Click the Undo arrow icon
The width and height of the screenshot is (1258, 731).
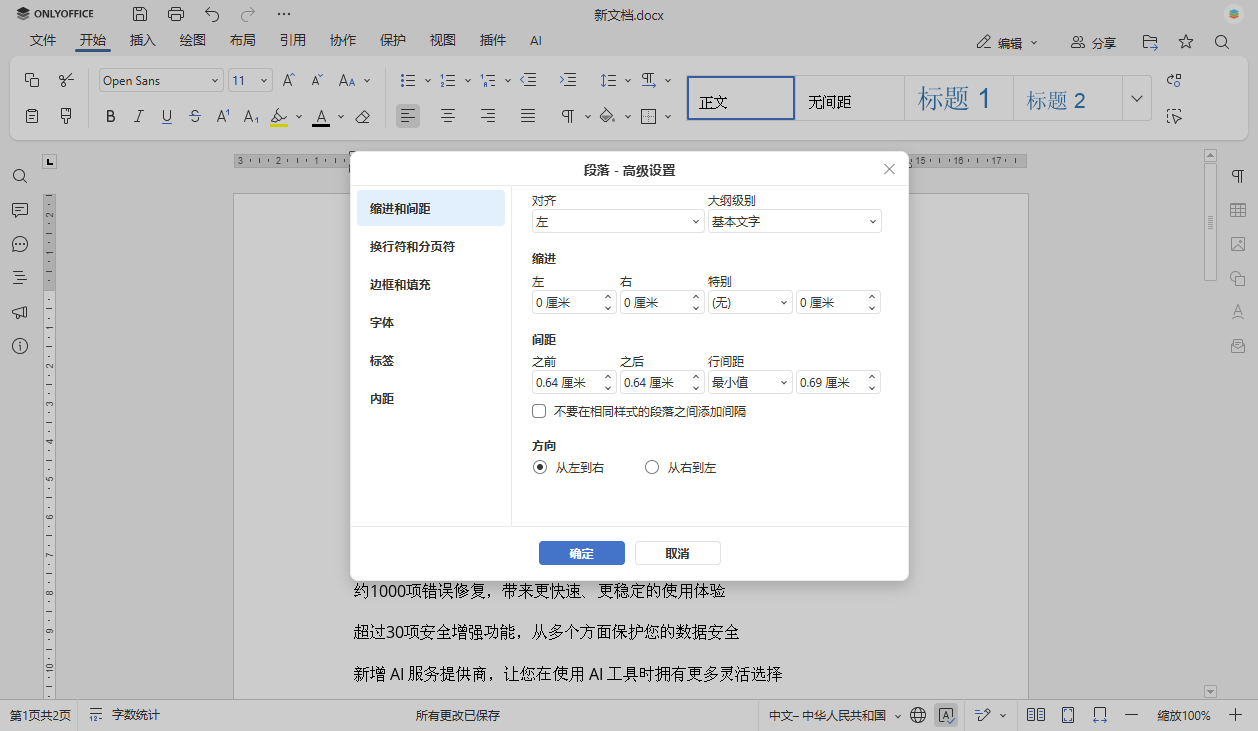tap(212, 14)
